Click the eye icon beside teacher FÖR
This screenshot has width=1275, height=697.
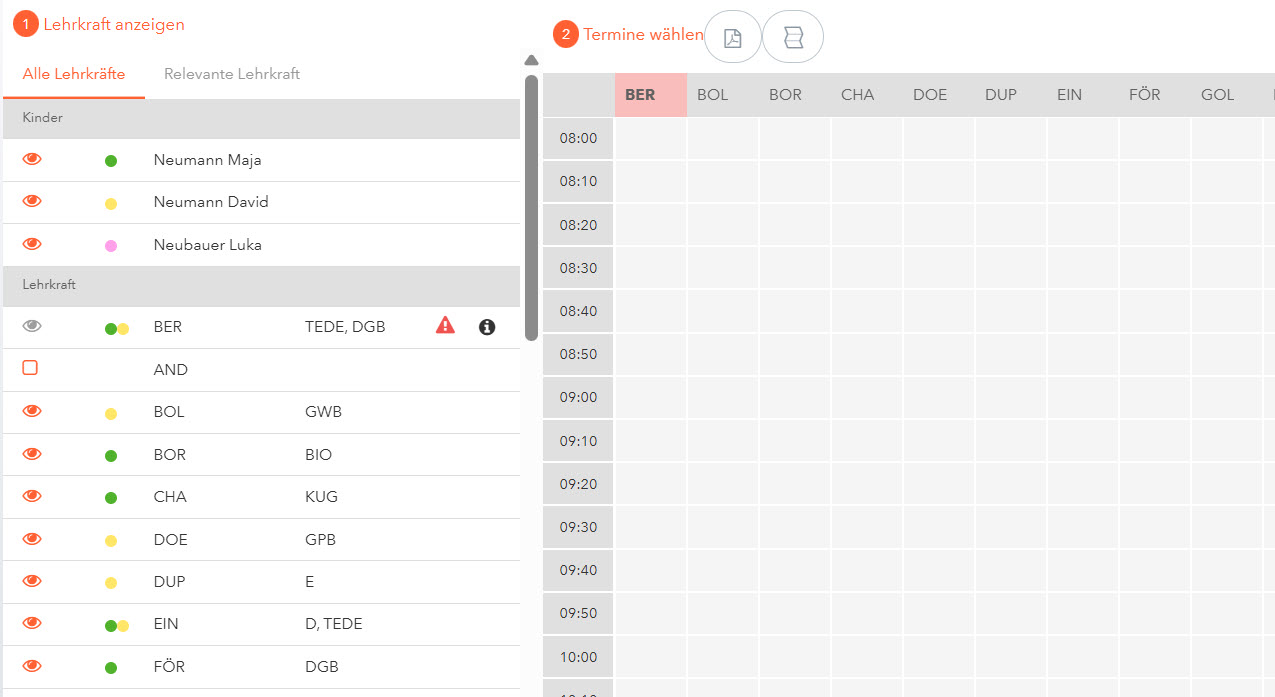click(x=32, y=666)
